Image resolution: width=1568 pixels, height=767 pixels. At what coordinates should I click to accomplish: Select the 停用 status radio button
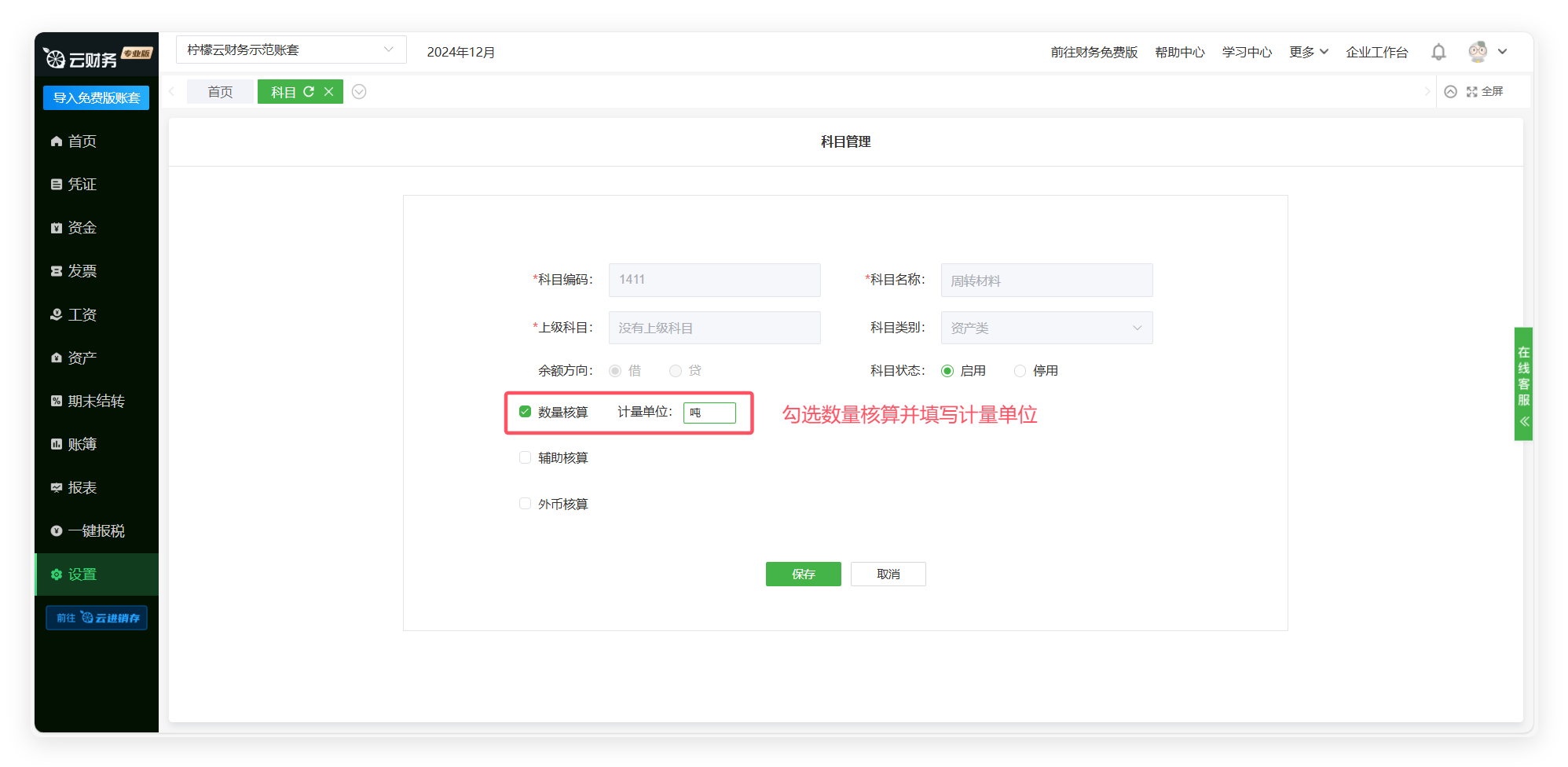pos(1020,371)
